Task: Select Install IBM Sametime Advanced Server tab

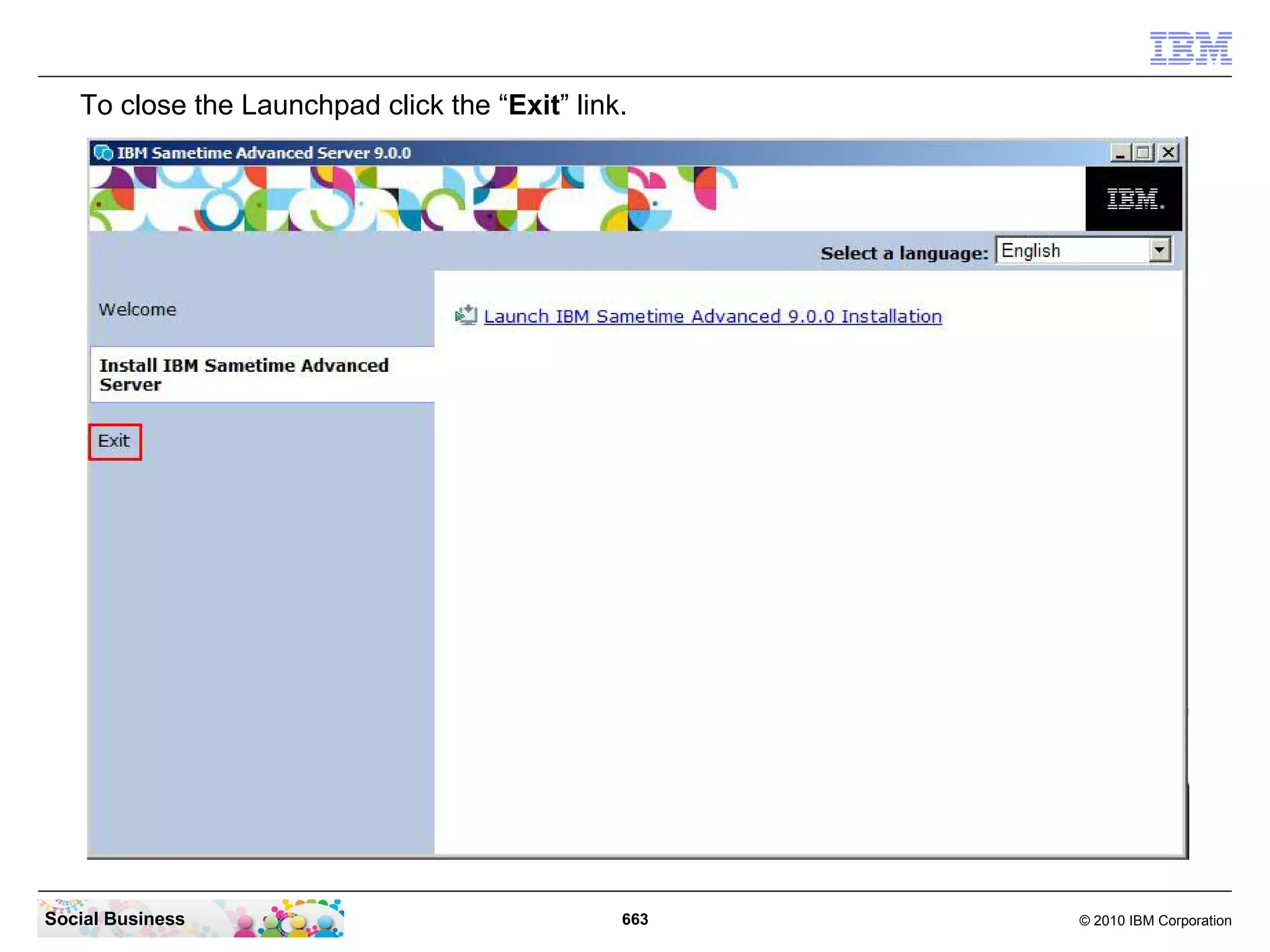Action: click(x=262, y=375)
